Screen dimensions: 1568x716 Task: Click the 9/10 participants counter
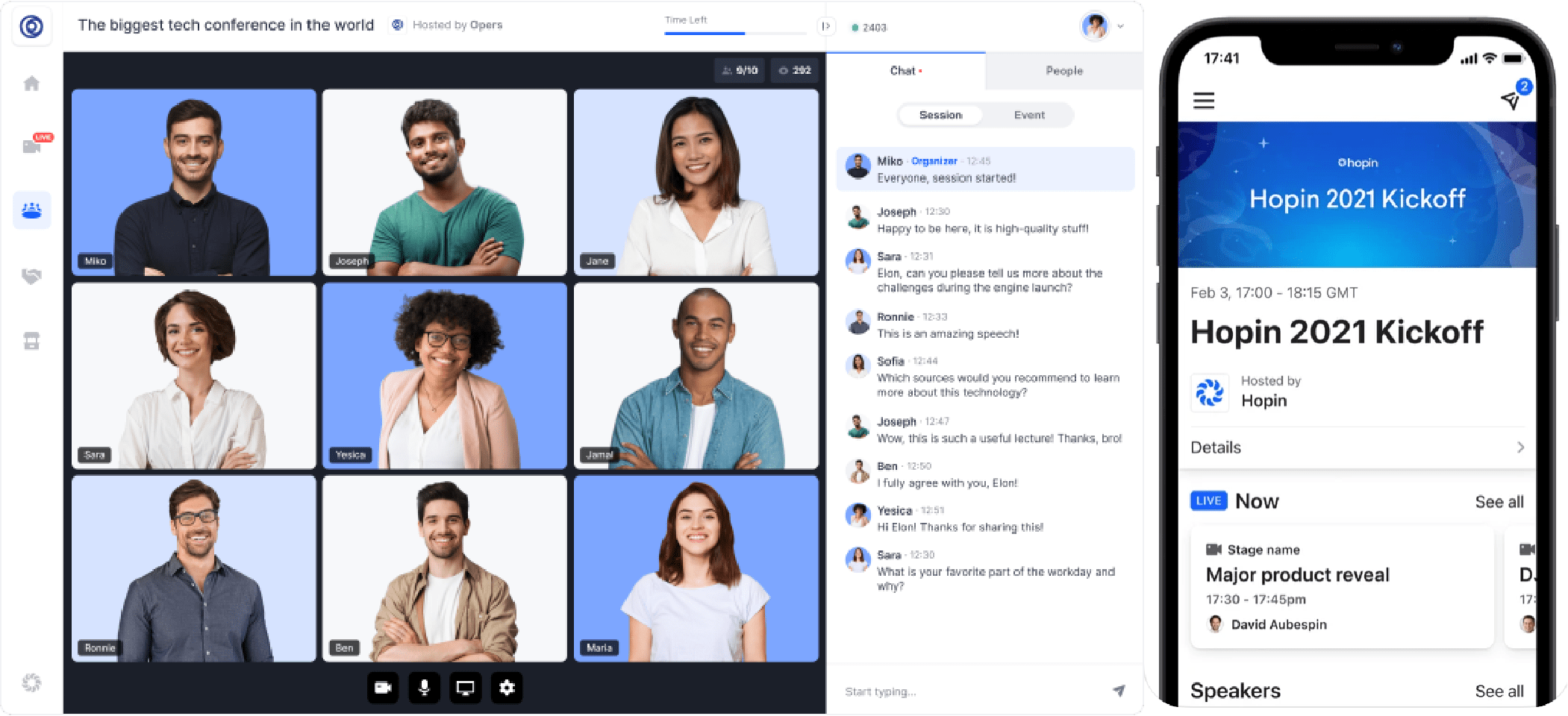pyautogui.click(x=740, y=70)
